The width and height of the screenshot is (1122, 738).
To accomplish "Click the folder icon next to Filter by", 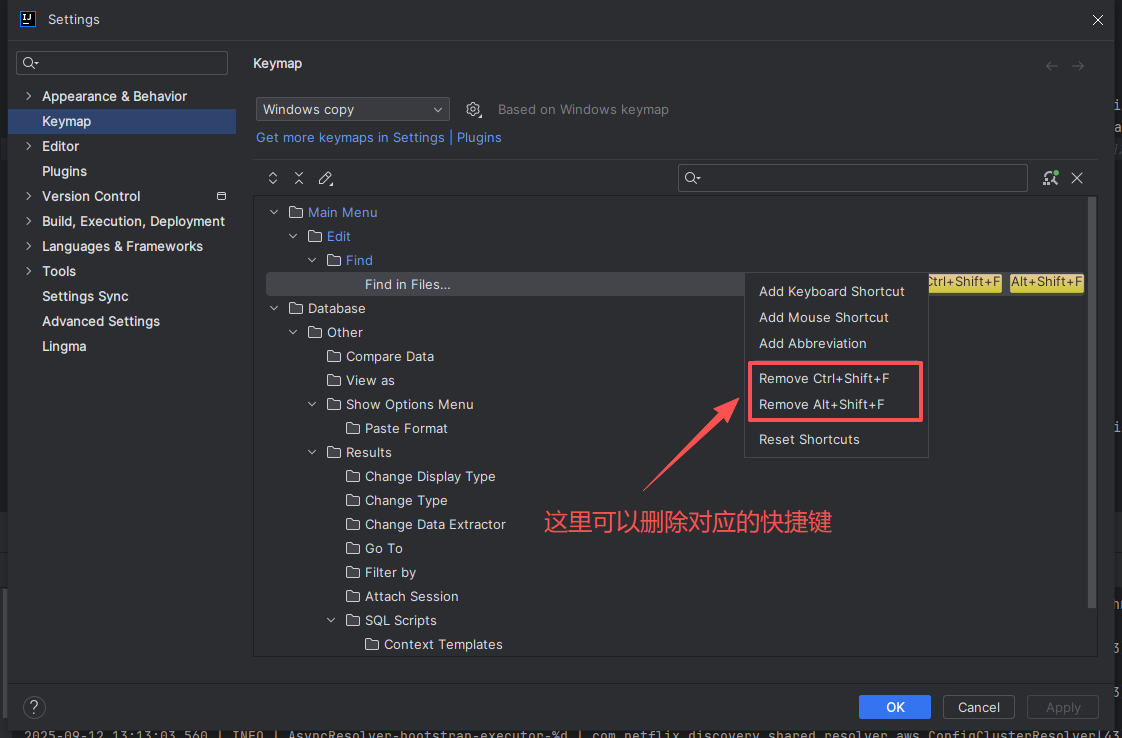I will [353, 572].
